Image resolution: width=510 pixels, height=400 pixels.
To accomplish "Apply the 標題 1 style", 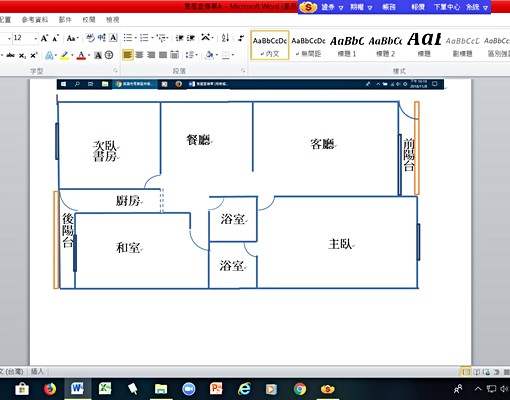I will coord(347,45).
